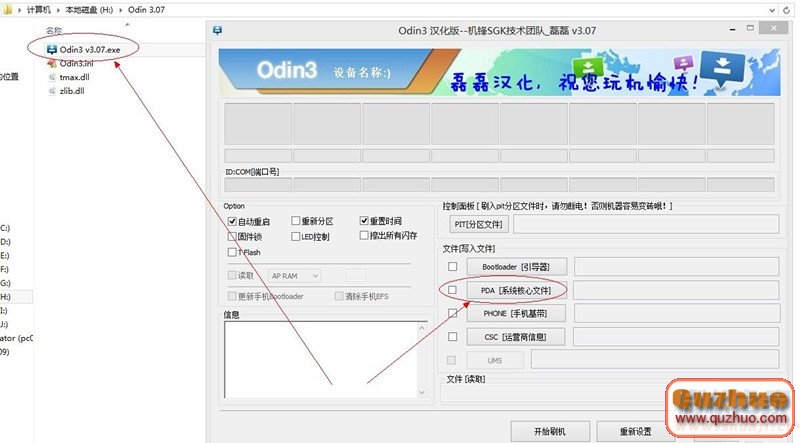The width and height of the screenshot is (800, 443).
Task: Open the AP RAM dropdown
Action: pyautogui.click(x=294, y=276)
